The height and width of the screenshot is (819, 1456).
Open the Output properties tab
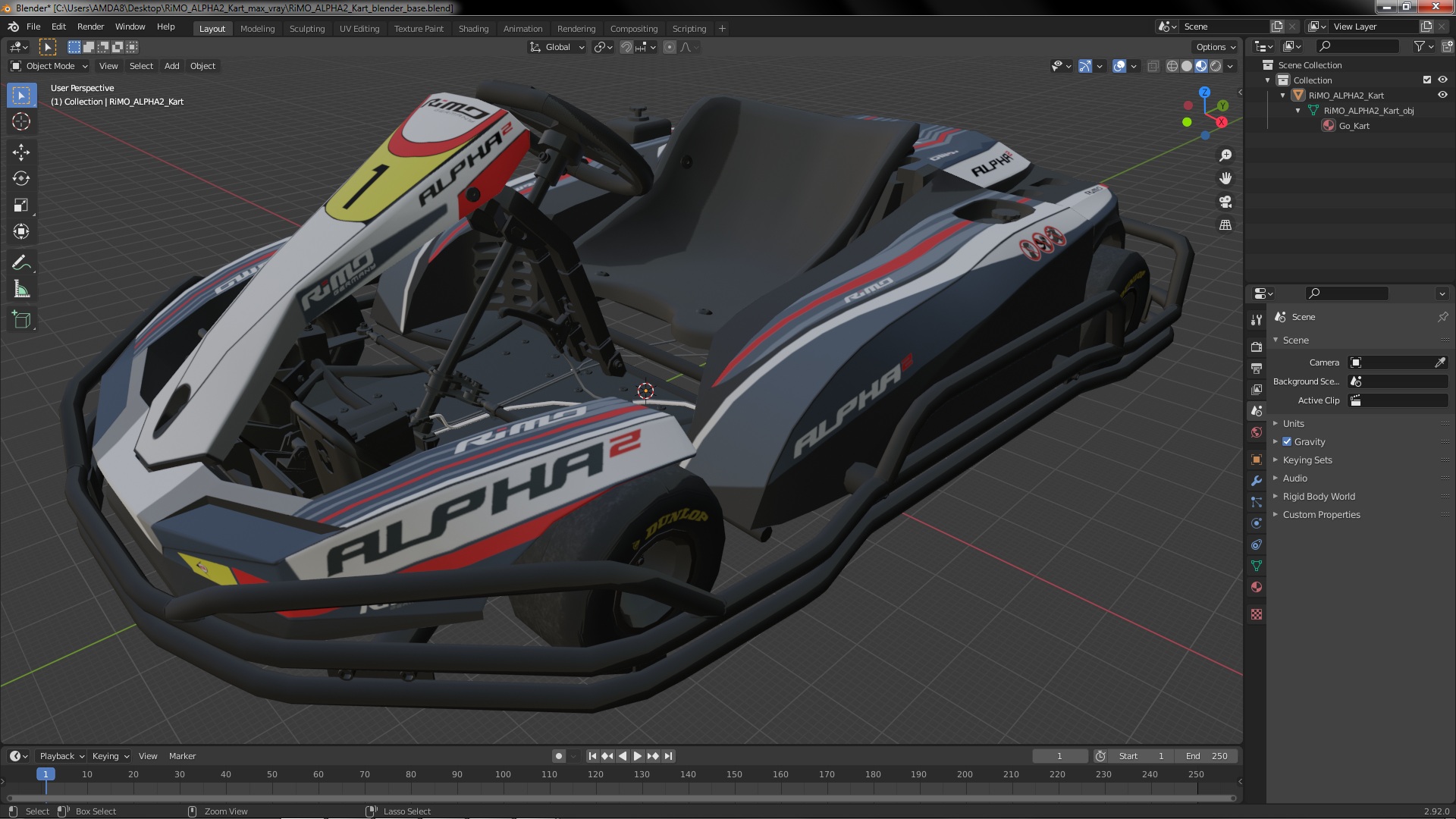[x=1257, y=368]
